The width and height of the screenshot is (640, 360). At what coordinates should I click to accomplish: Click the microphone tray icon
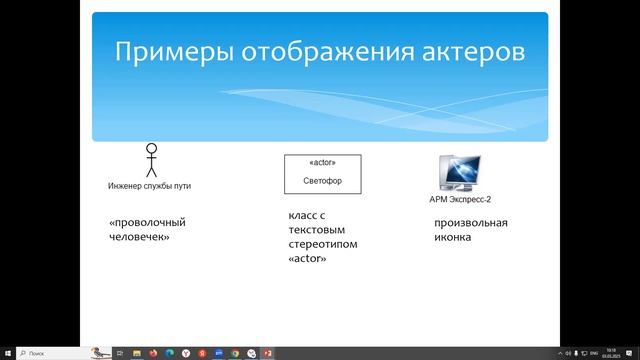(576, 353)
